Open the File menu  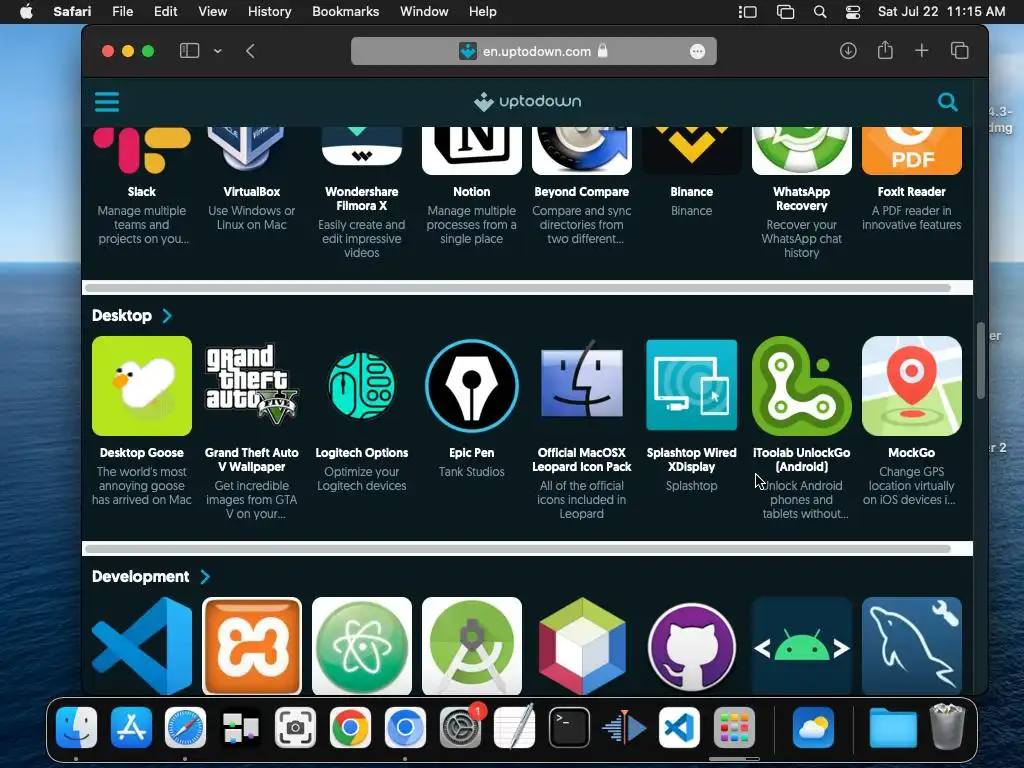point(123,12)
